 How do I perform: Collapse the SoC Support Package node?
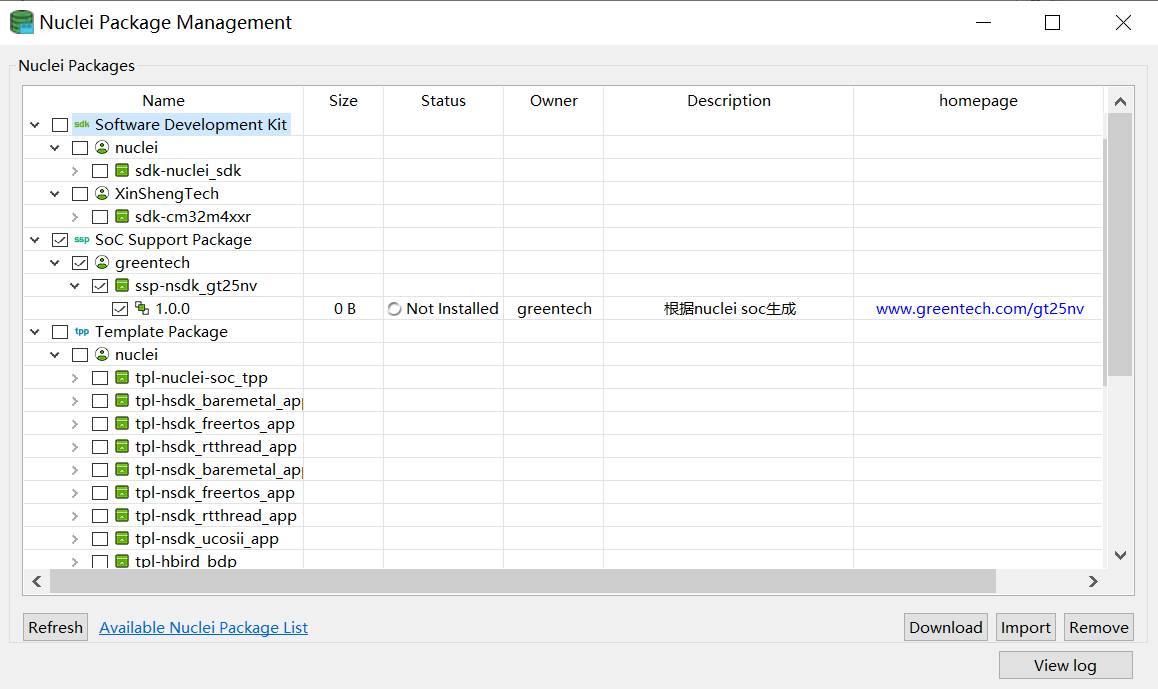pos(35,240)
